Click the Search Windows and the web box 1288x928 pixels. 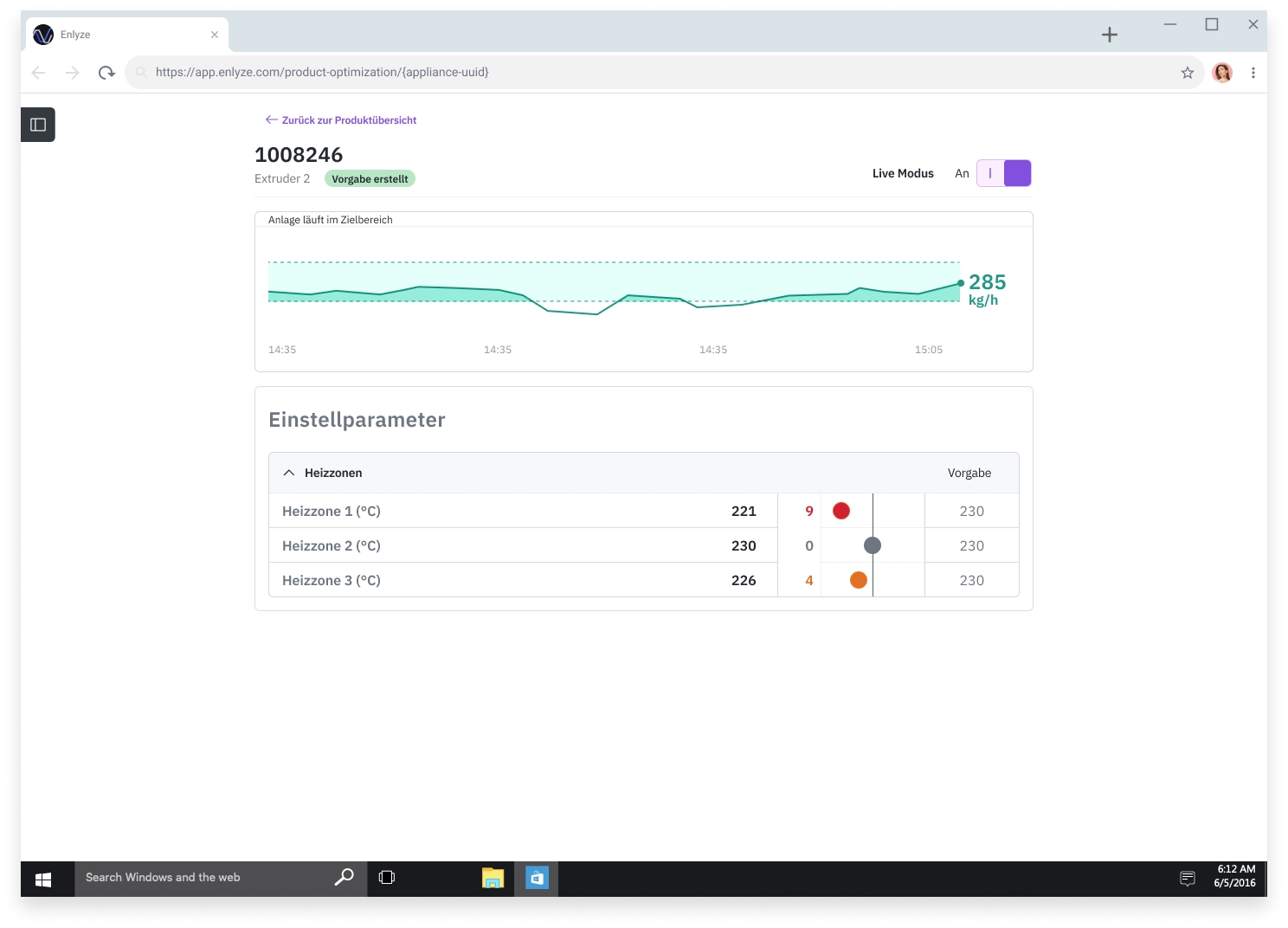click(x=208, y=878)
